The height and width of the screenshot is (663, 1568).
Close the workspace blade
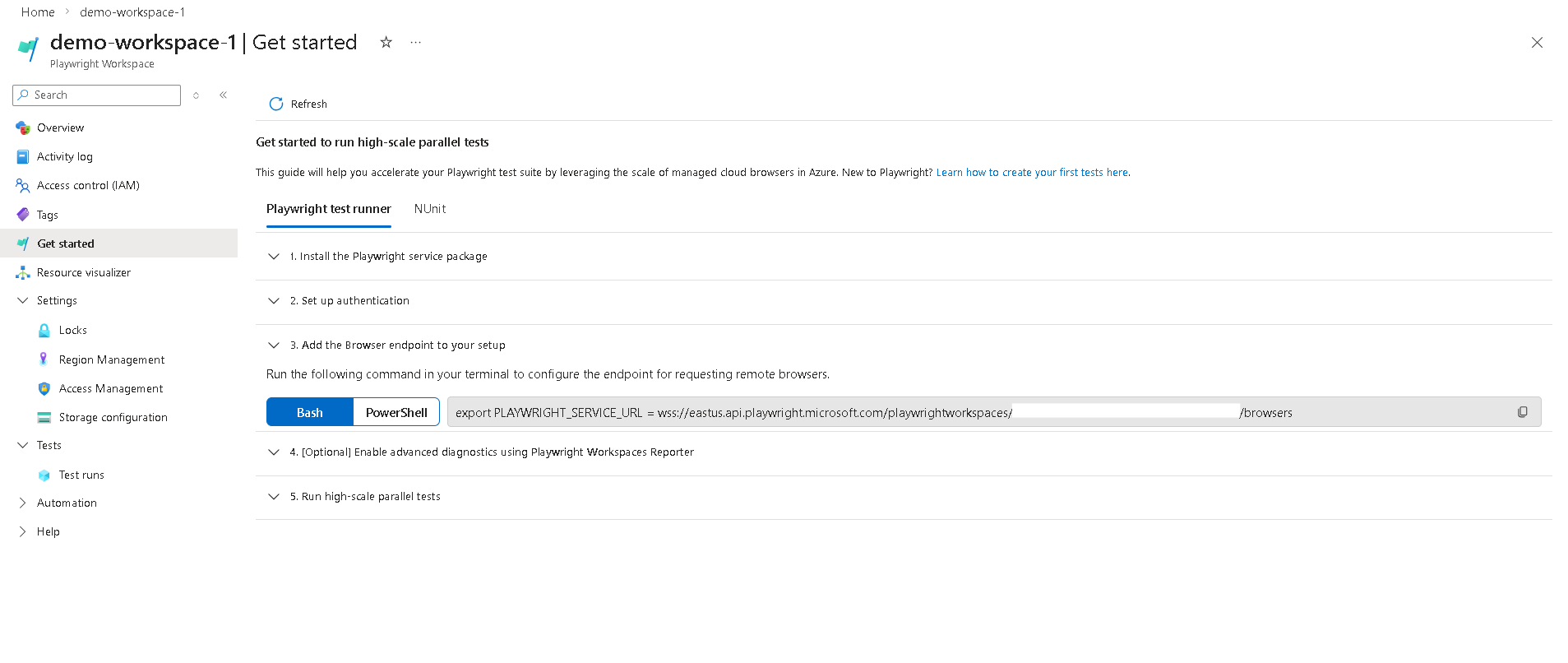tap(1537, 43)
